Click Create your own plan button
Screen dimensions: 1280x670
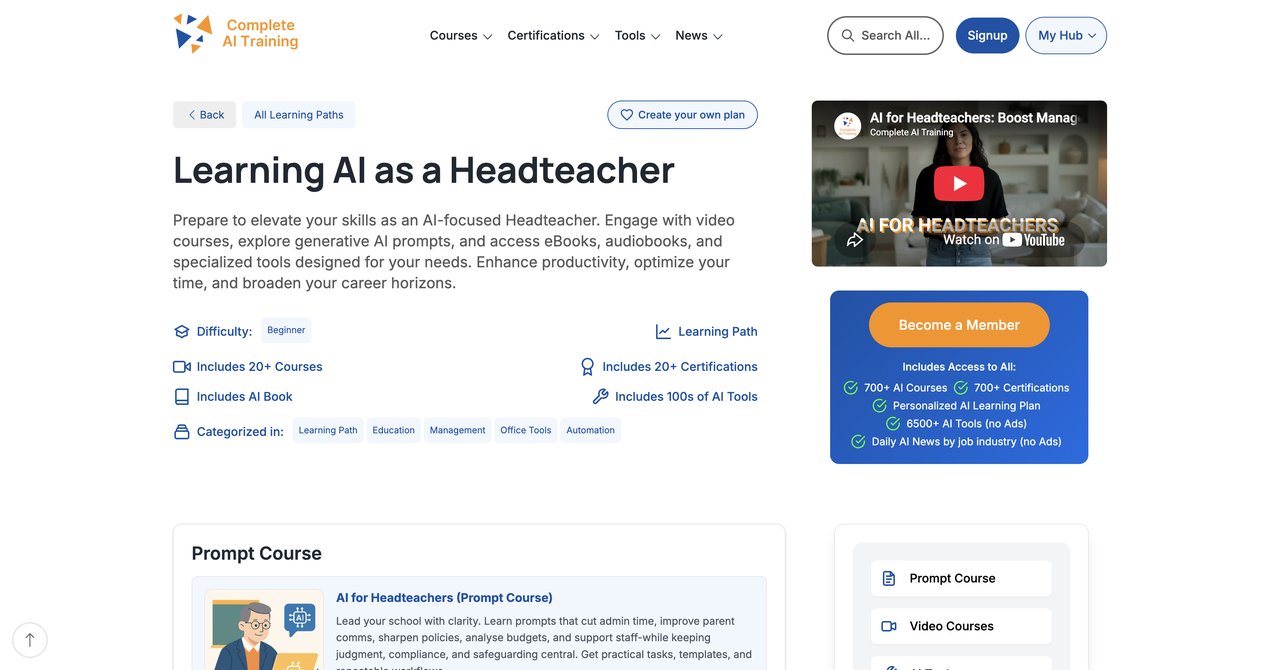(682, 115)
